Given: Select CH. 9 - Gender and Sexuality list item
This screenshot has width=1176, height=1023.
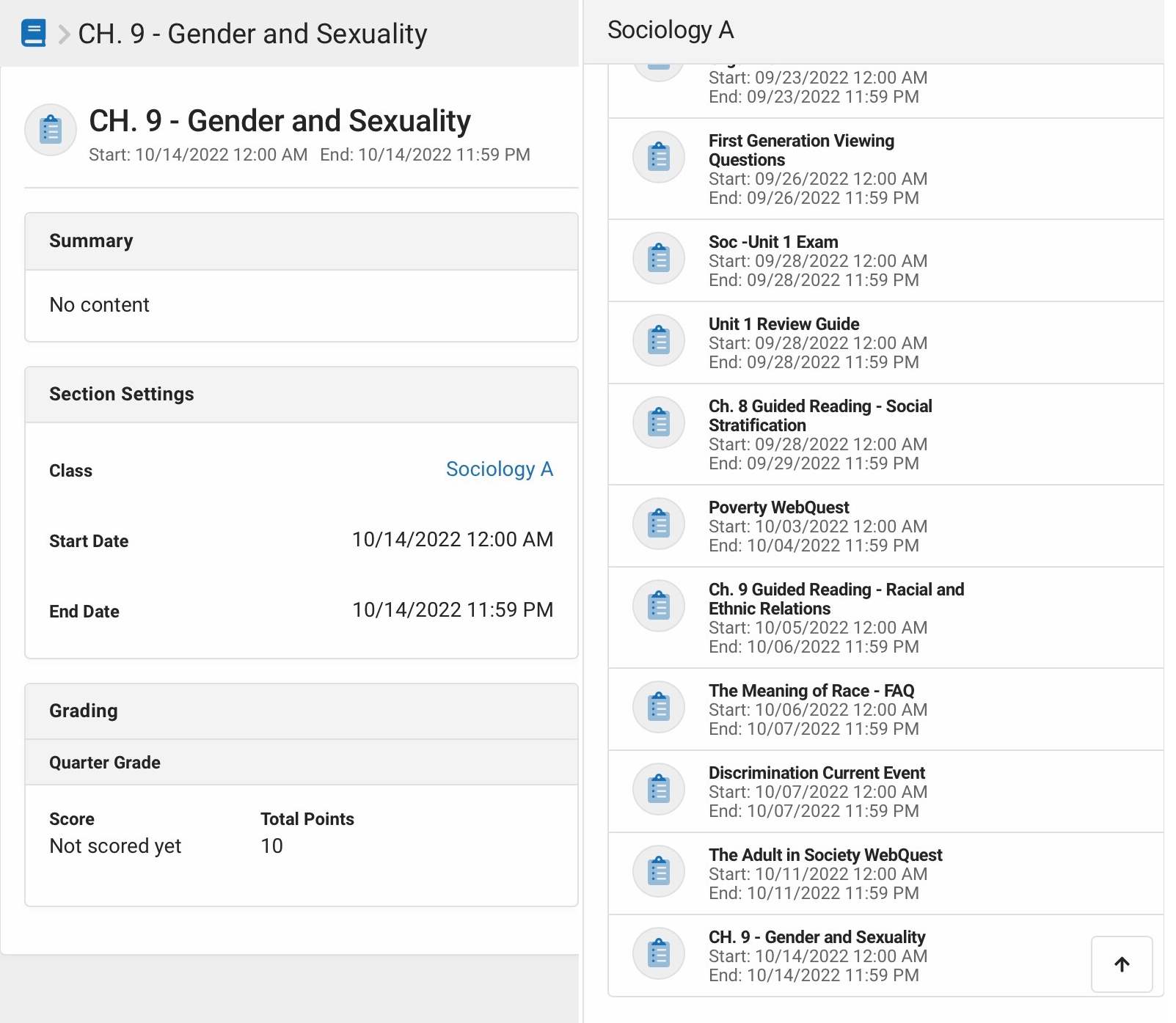Looking at the screenshot, I should 817,937.
